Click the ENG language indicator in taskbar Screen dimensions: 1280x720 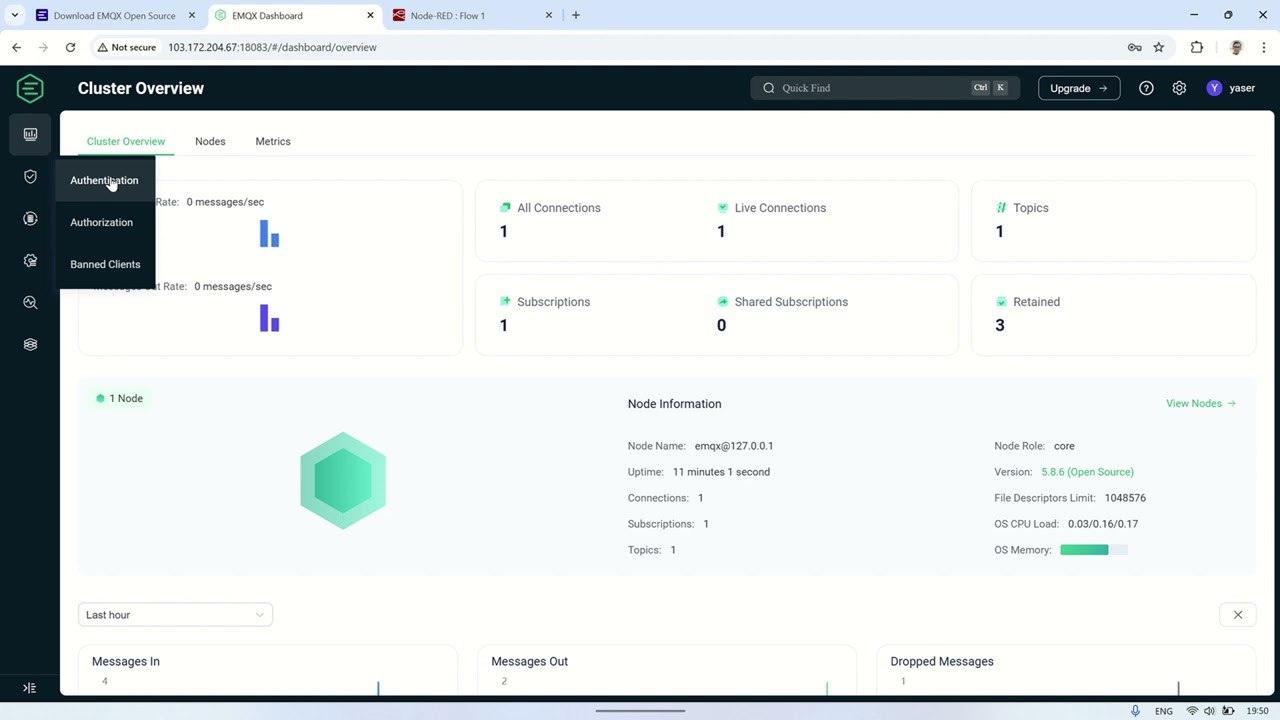click(x=1164, y=711)
